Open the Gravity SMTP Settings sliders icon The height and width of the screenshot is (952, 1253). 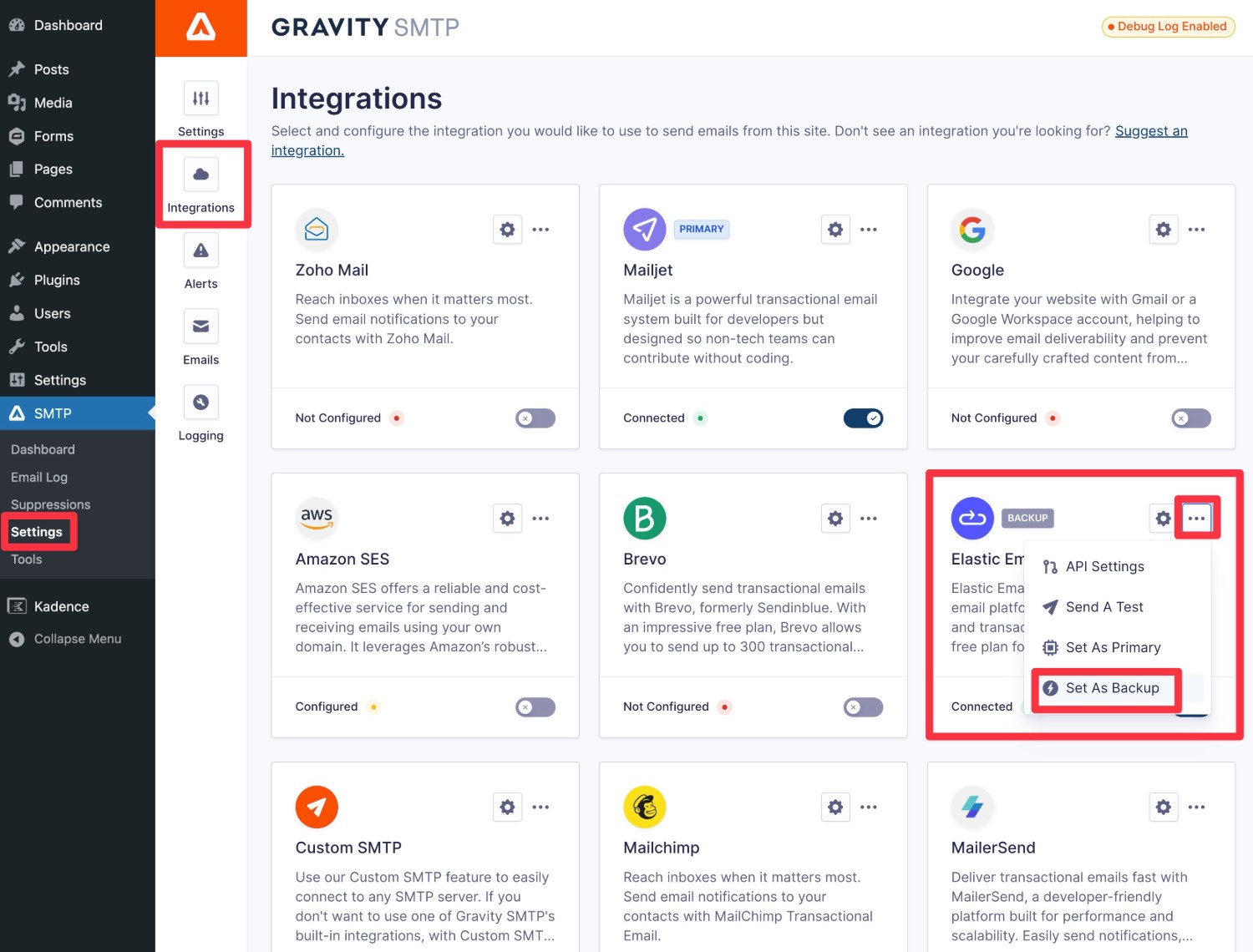click(200, 99)
